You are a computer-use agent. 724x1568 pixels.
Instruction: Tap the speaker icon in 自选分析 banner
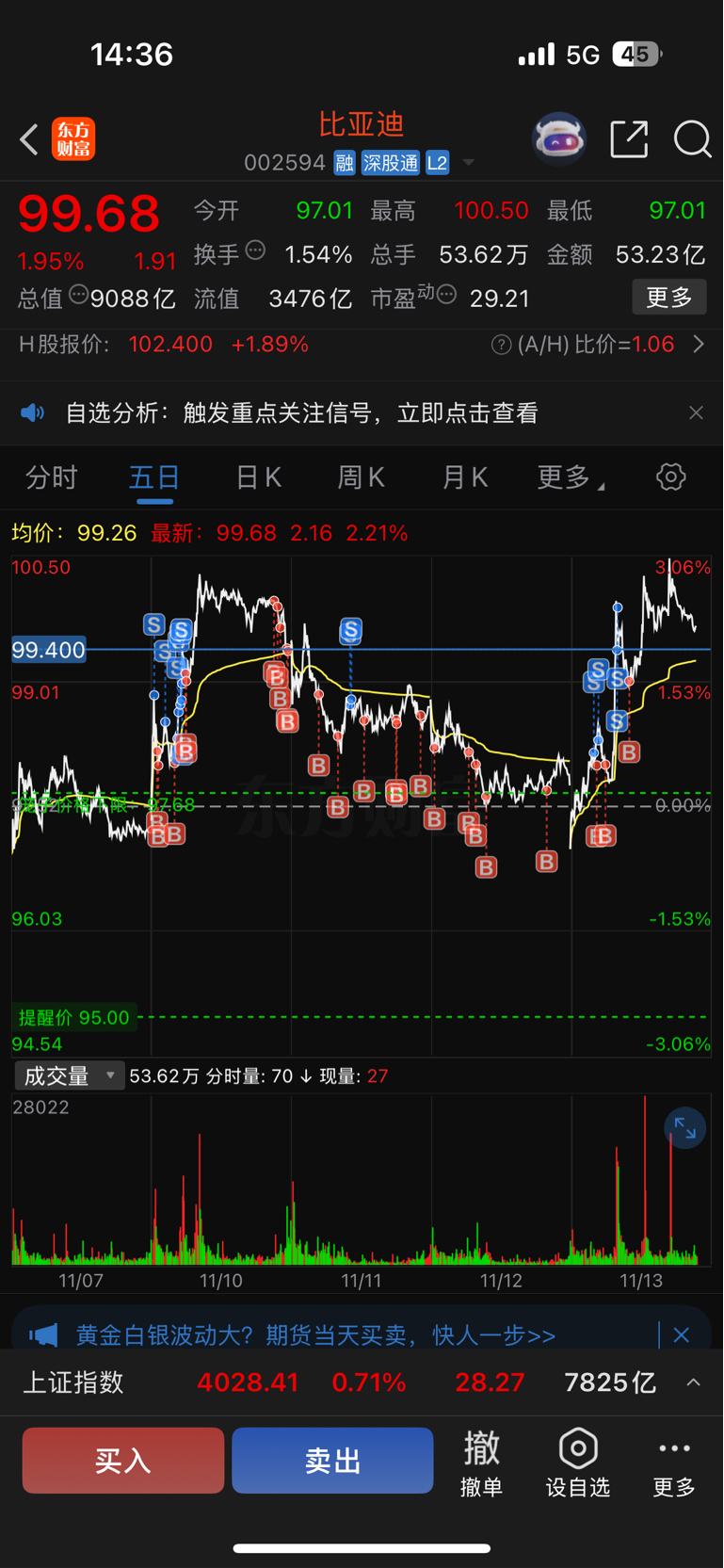coord(33,412)
